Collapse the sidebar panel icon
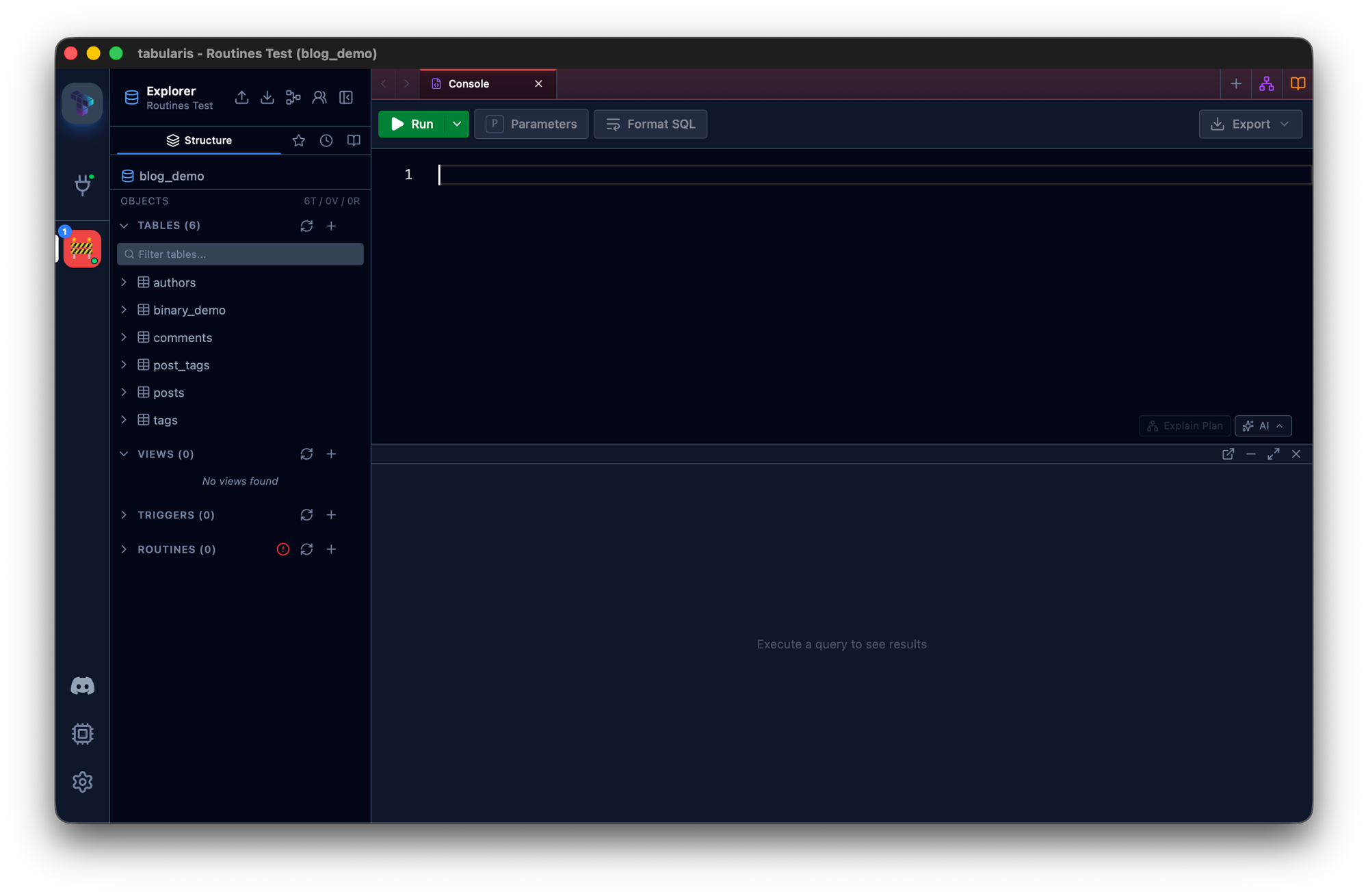The height and width of the screenshot is (896, 1368). click(x=346, y=98)
